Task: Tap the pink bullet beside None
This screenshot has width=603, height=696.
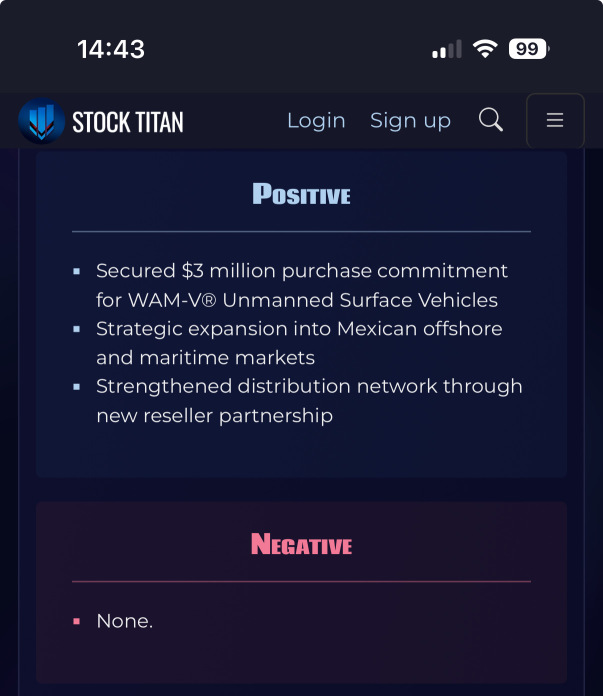Action: pyautogui.click(x=76, y=621)
